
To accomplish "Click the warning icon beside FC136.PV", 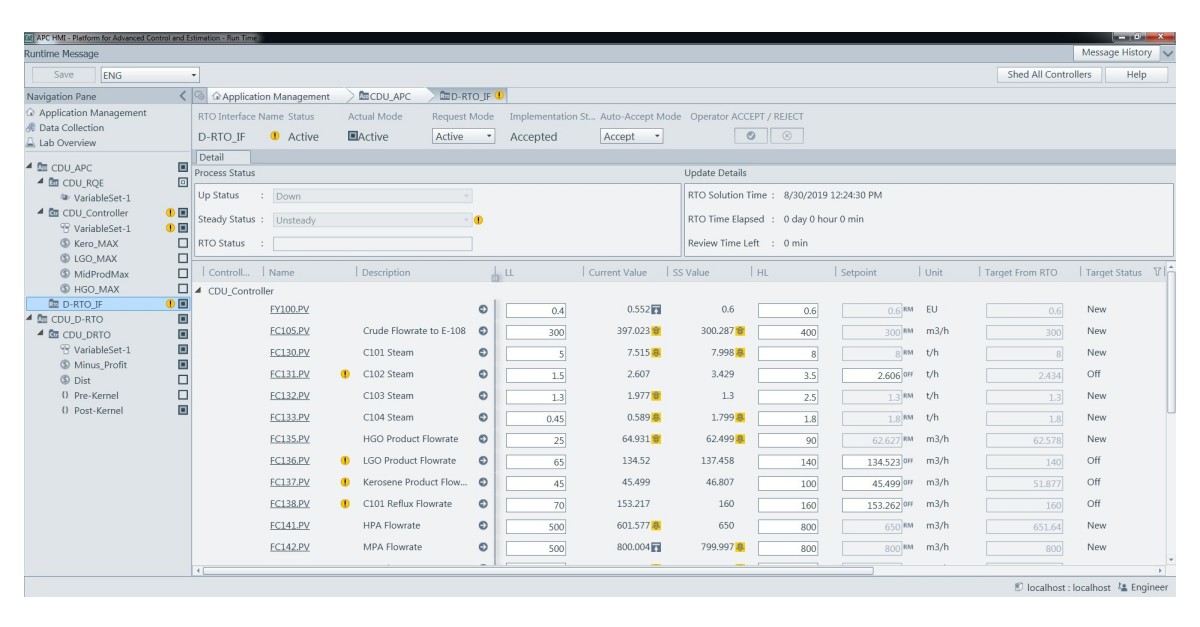I will coord(345,461).
